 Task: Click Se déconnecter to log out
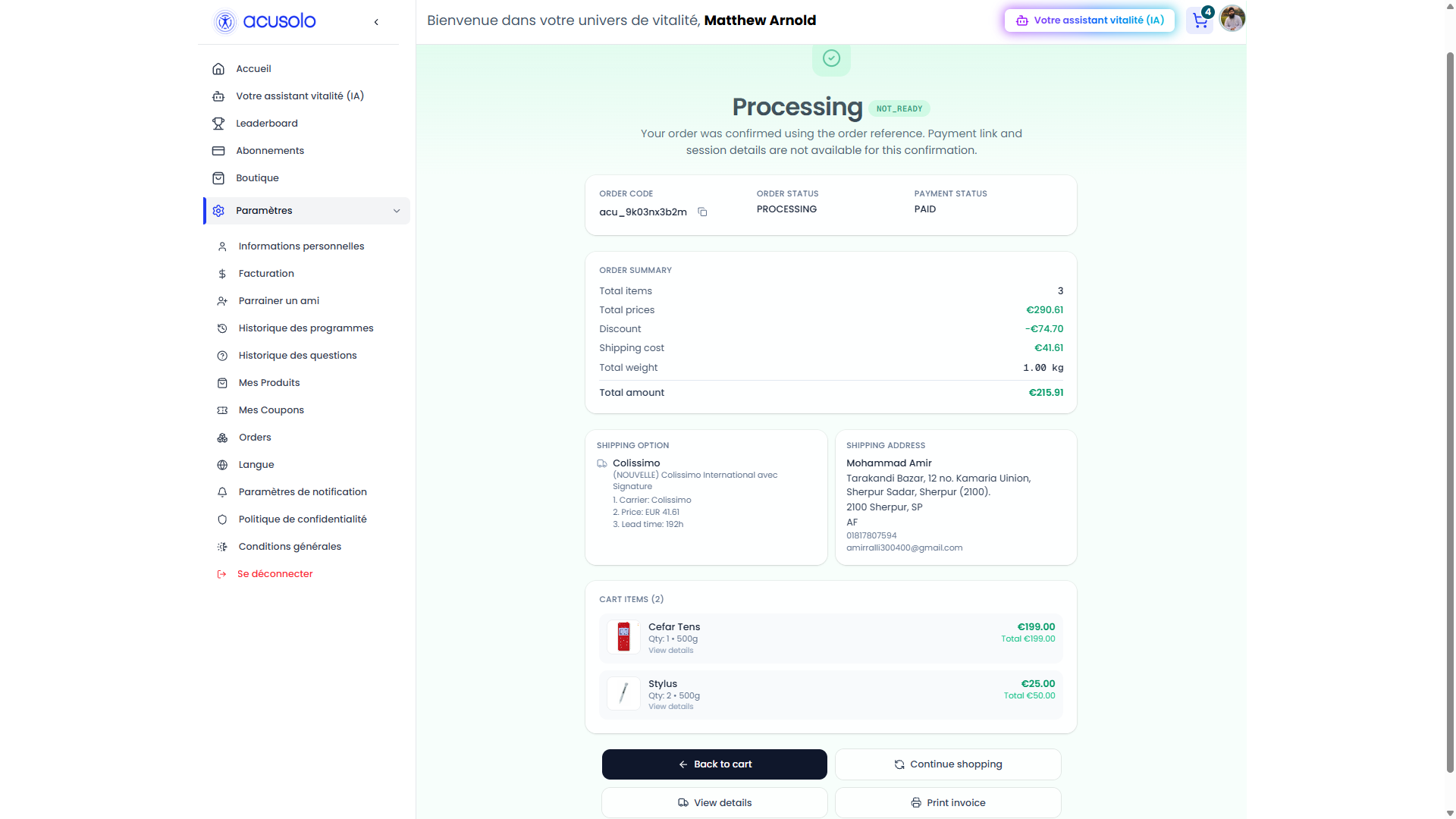point(275,574)
